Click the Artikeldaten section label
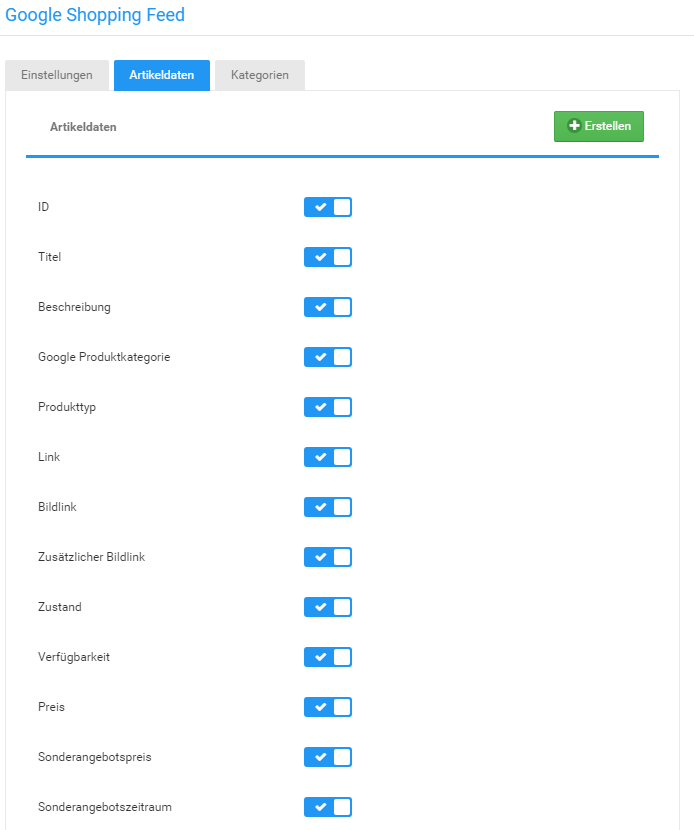The width and height of the screenshot is (694, 830). click(84, 127)
